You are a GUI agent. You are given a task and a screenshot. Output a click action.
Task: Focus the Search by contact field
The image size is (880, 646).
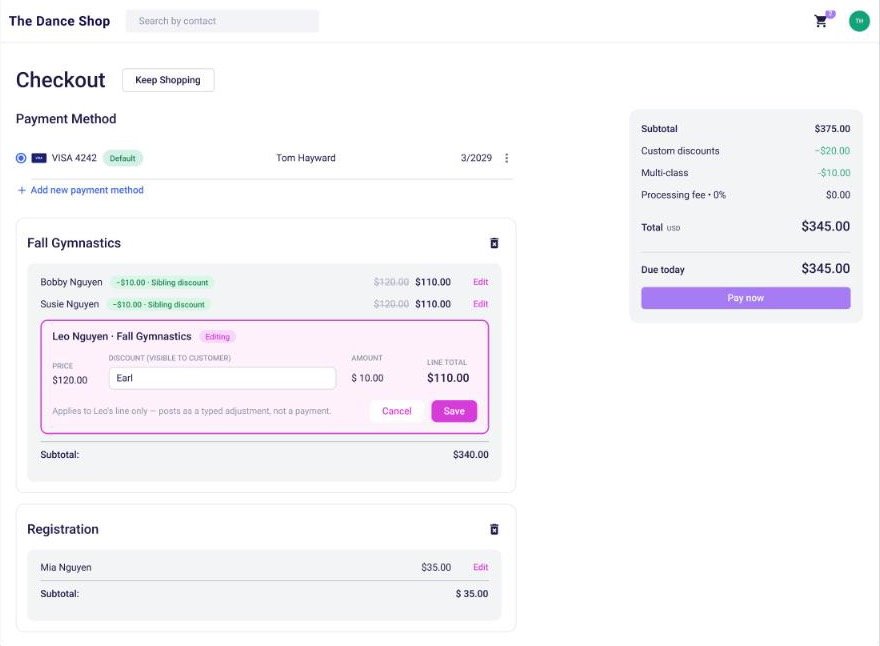222,21
